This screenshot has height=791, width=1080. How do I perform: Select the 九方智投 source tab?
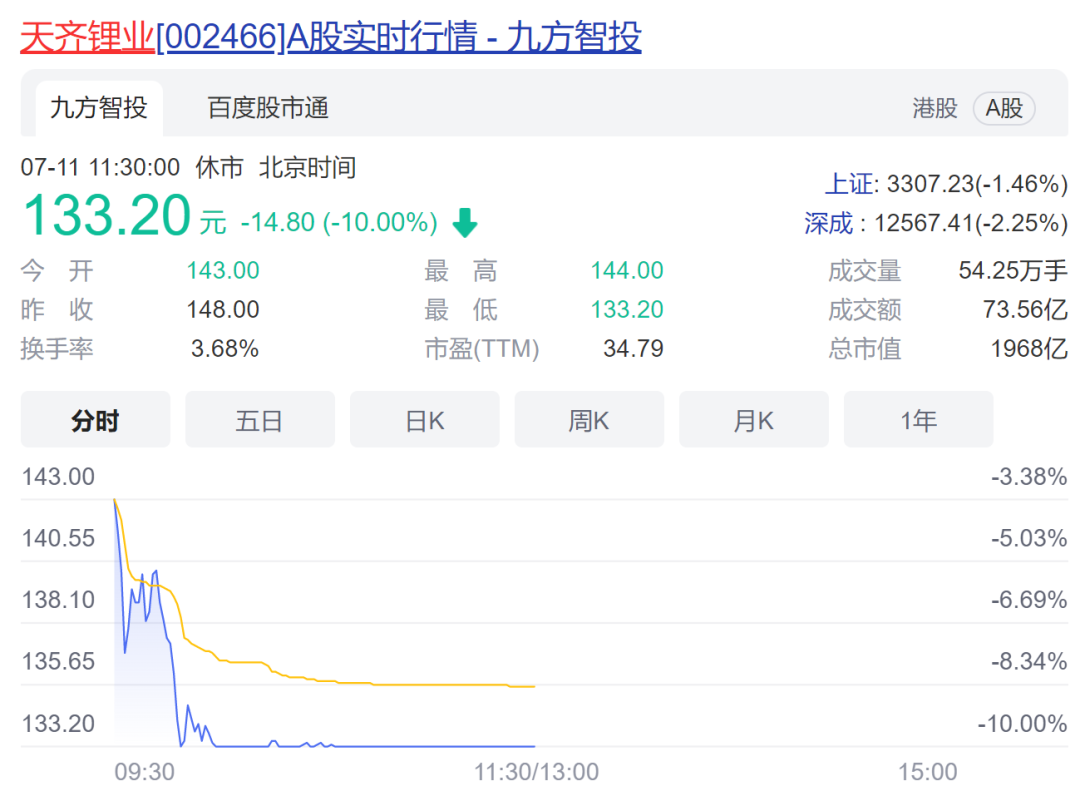pos(98,108)
